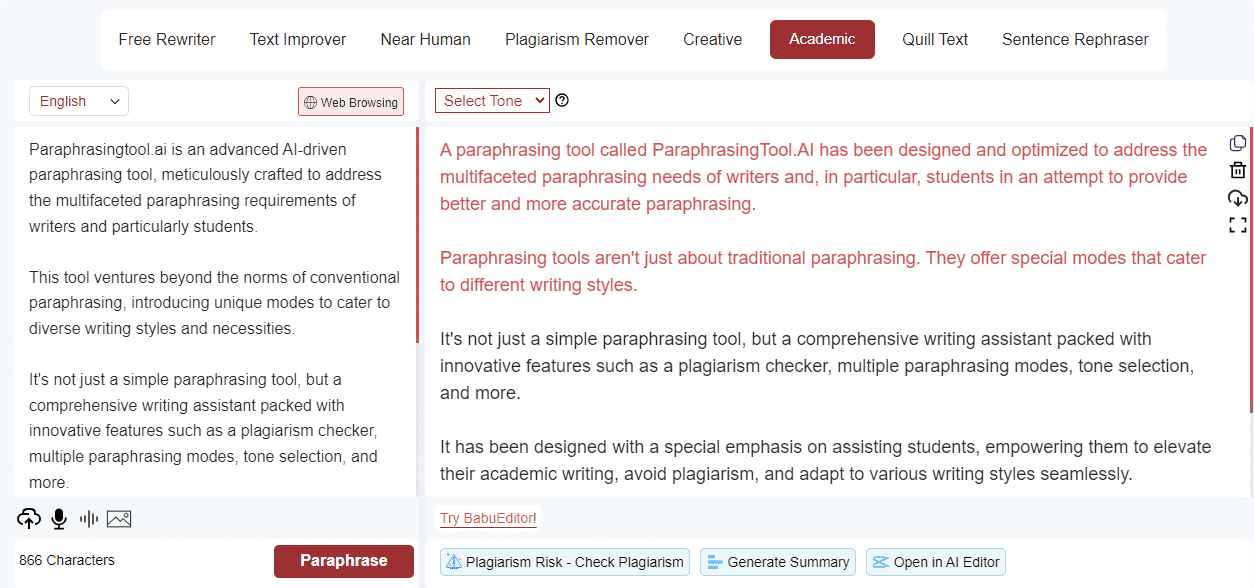The image size is (1254, 588).
Task: Click output paragraph 'A paraphrasing tool called ParaphrasingTool.AI'
Action: point(824,177)
